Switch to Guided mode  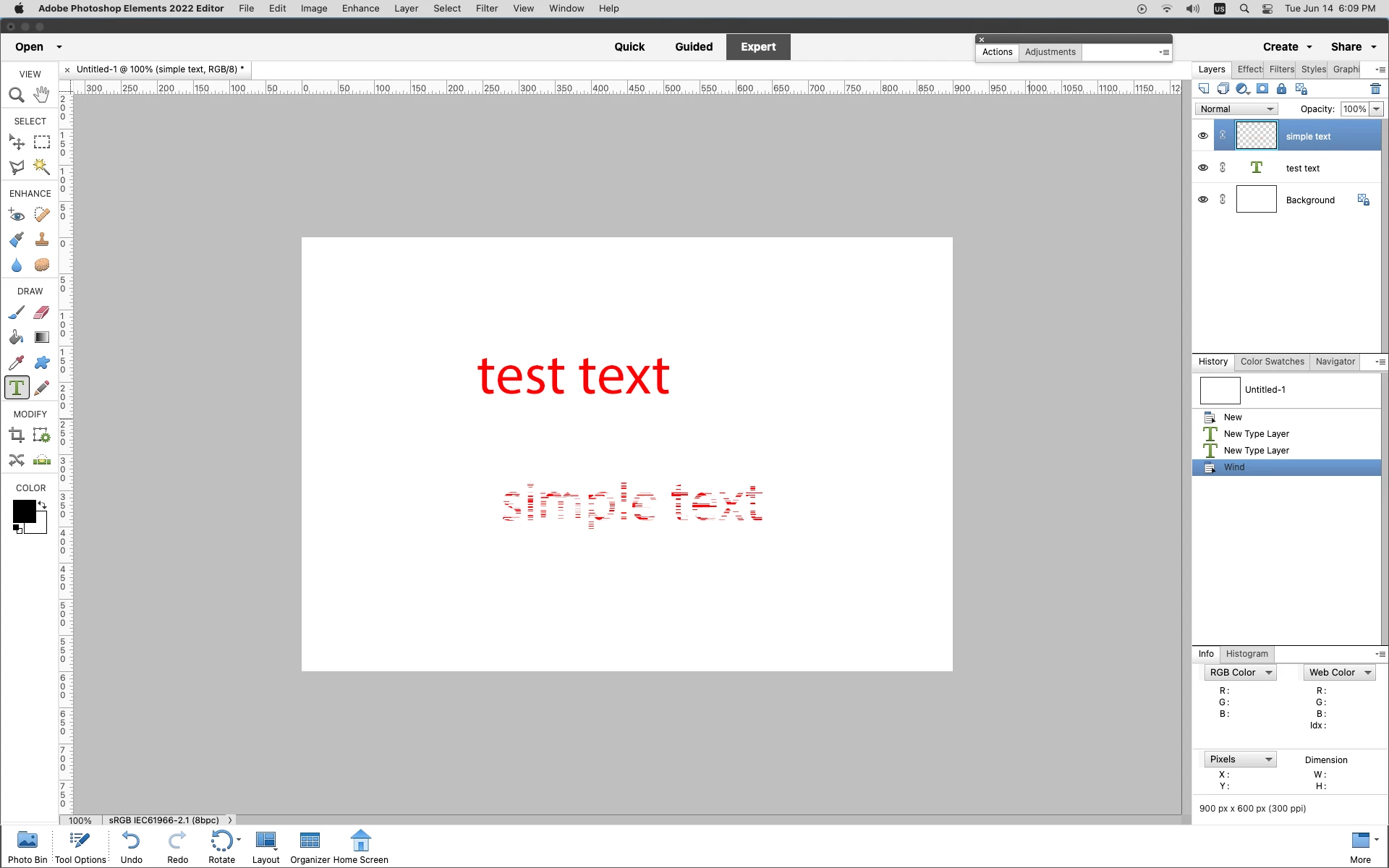pyautogui.click(x=693, y=47)
